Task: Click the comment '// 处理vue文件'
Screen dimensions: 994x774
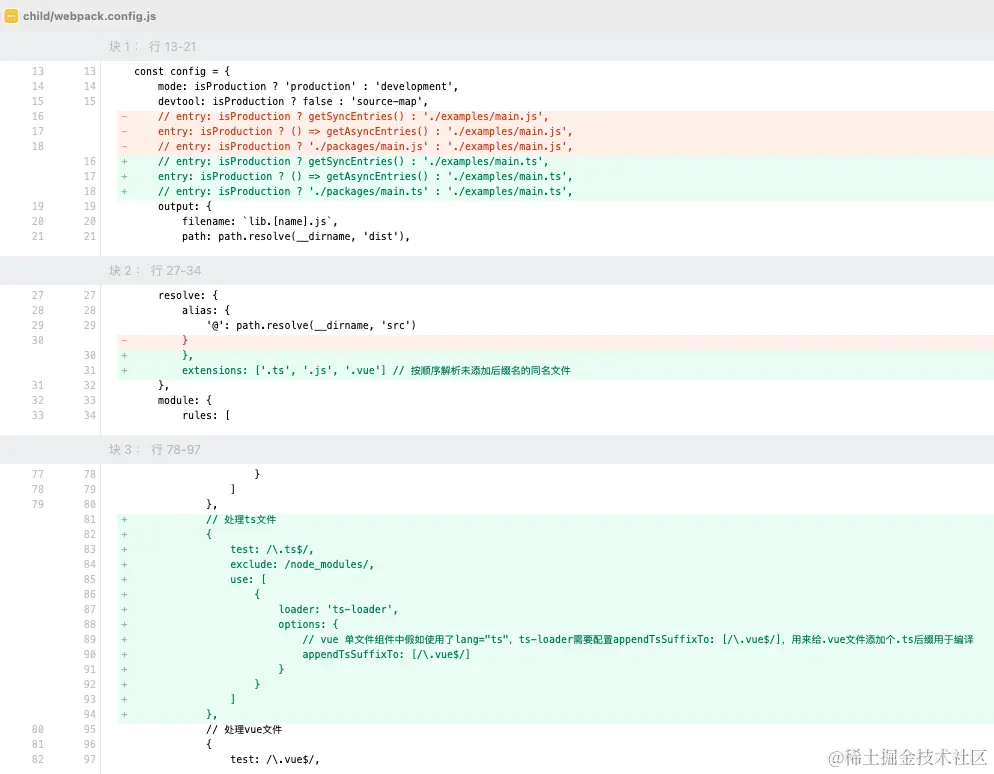Action: [x=244, y=730]
